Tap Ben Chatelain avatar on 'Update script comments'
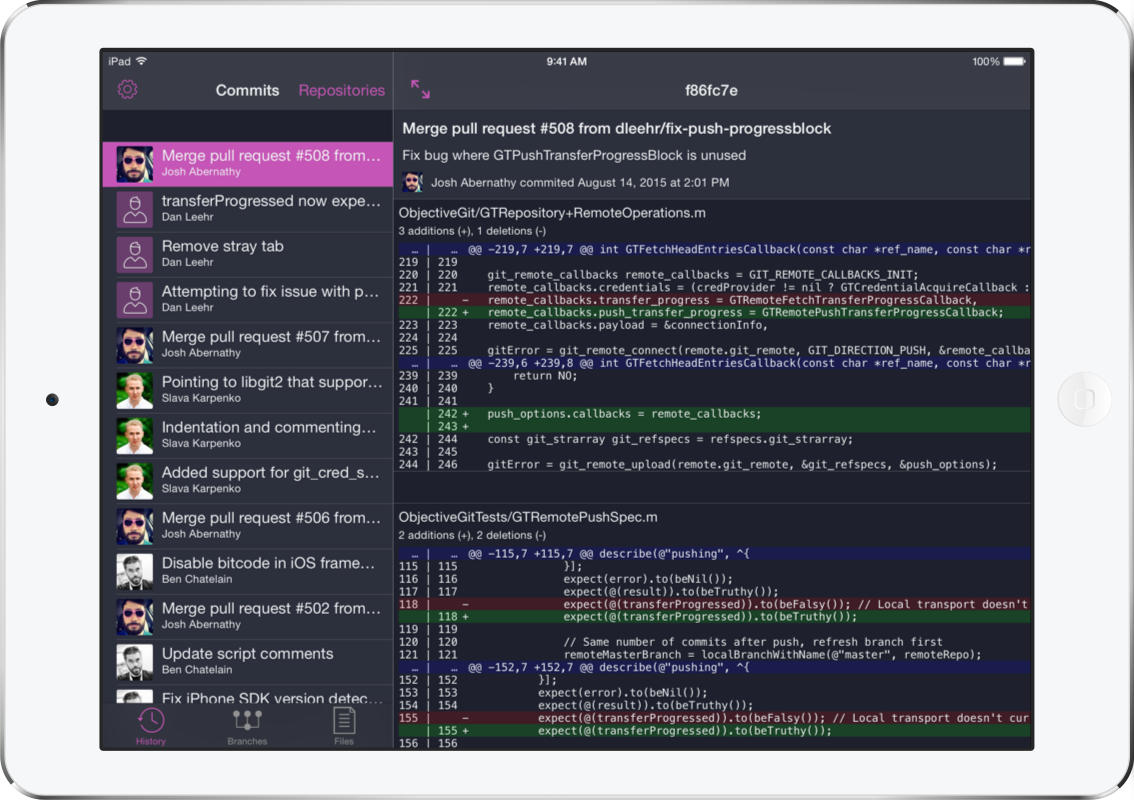Viewport: 1134px width, 800px height. pos(135,662)
